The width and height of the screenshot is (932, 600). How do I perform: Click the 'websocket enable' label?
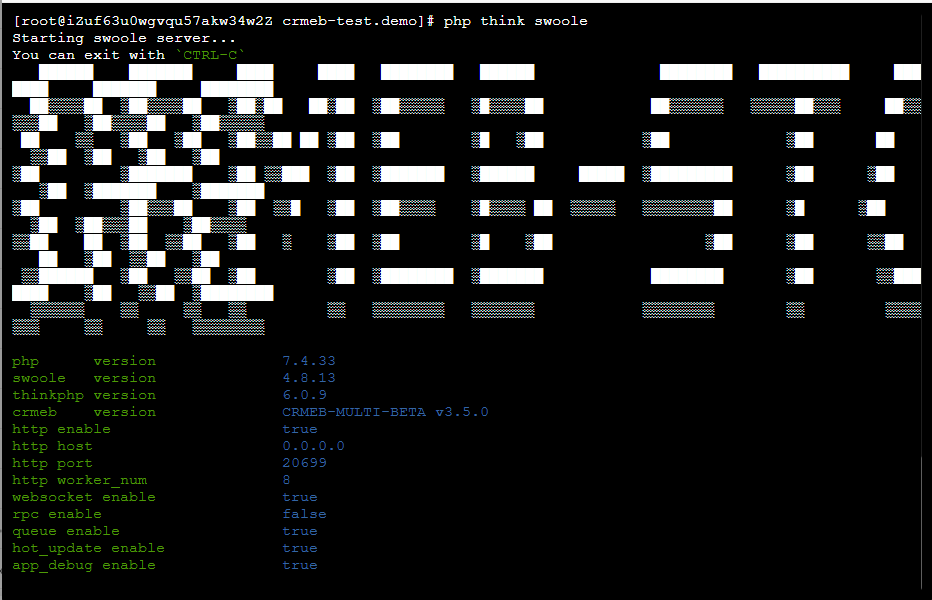click(84, 497)
